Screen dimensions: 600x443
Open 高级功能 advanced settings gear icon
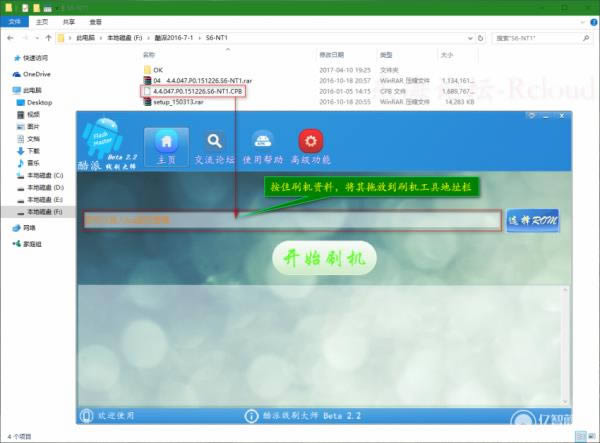pos(310,142)
